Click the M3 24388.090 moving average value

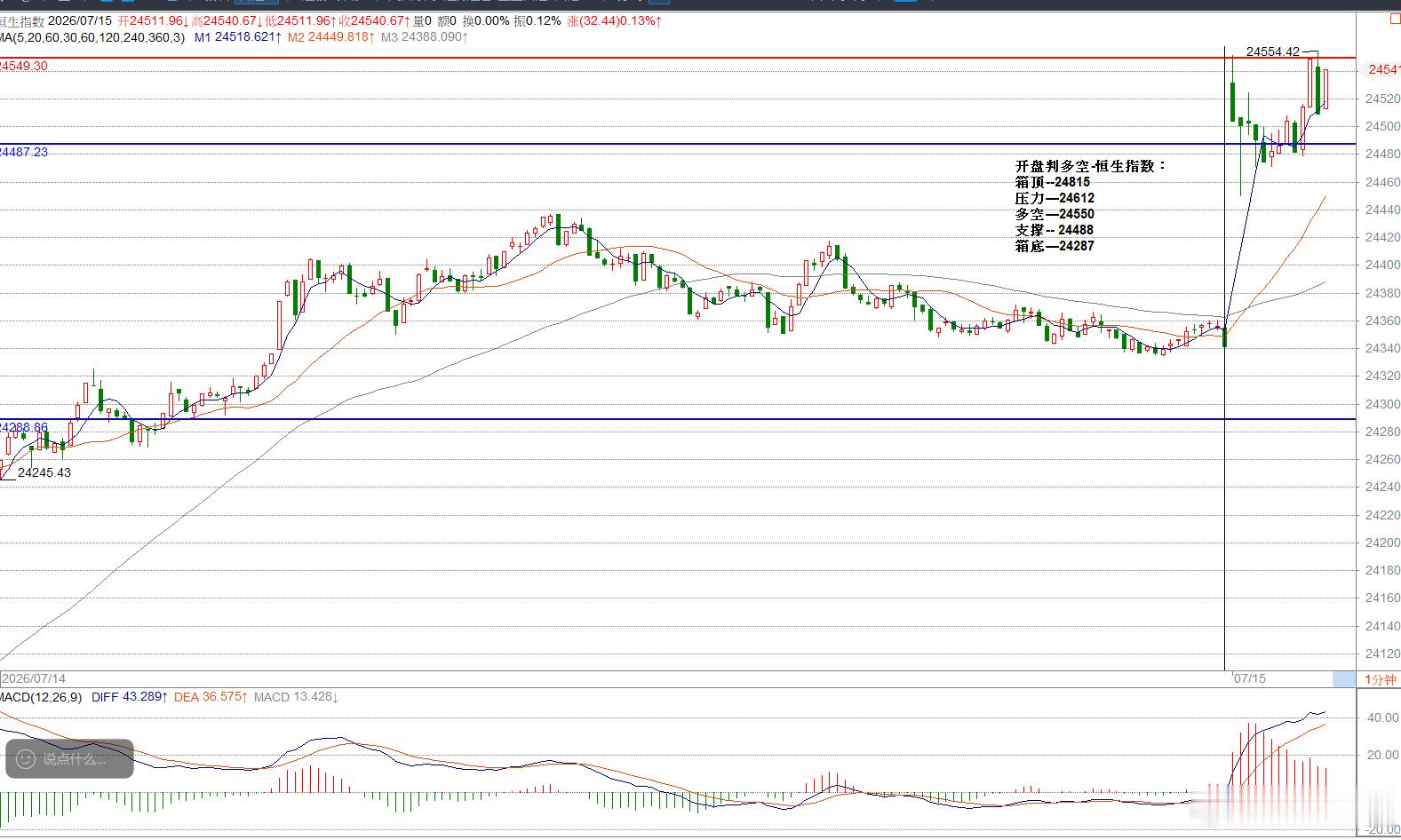pyautogui.click(x=424, y=37)
